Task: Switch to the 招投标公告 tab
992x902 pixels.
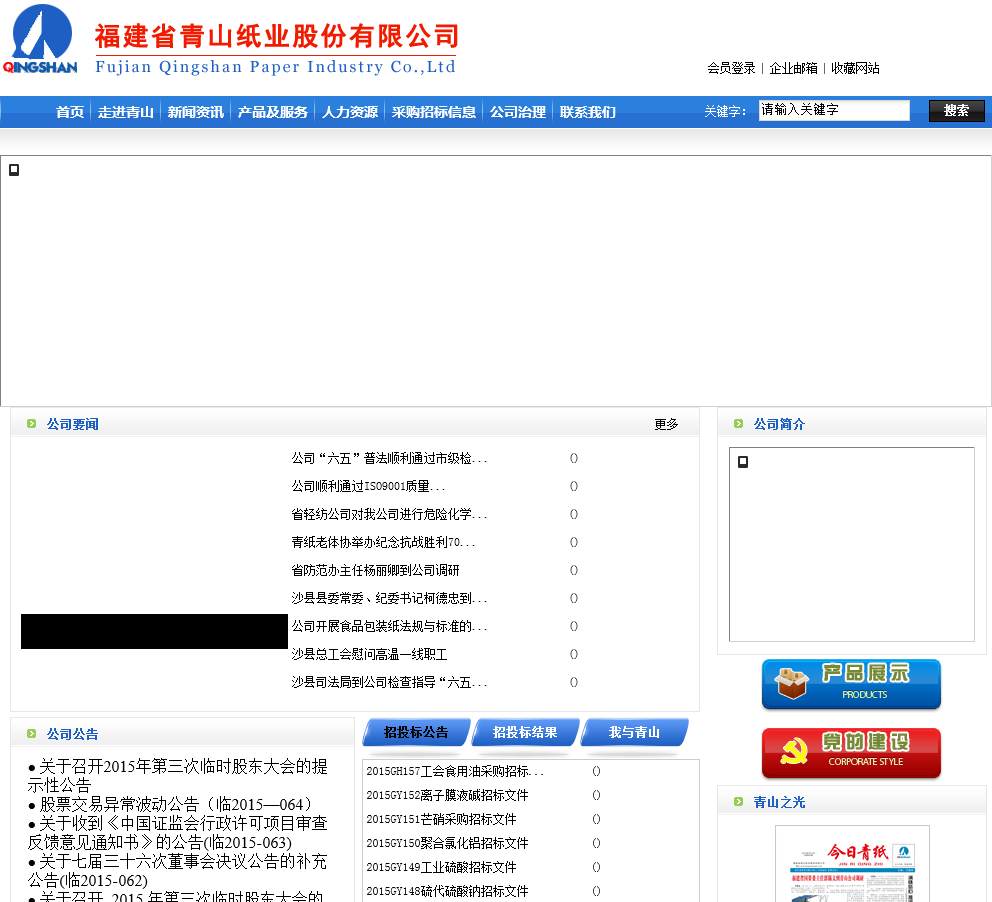Action: [416, 732]
